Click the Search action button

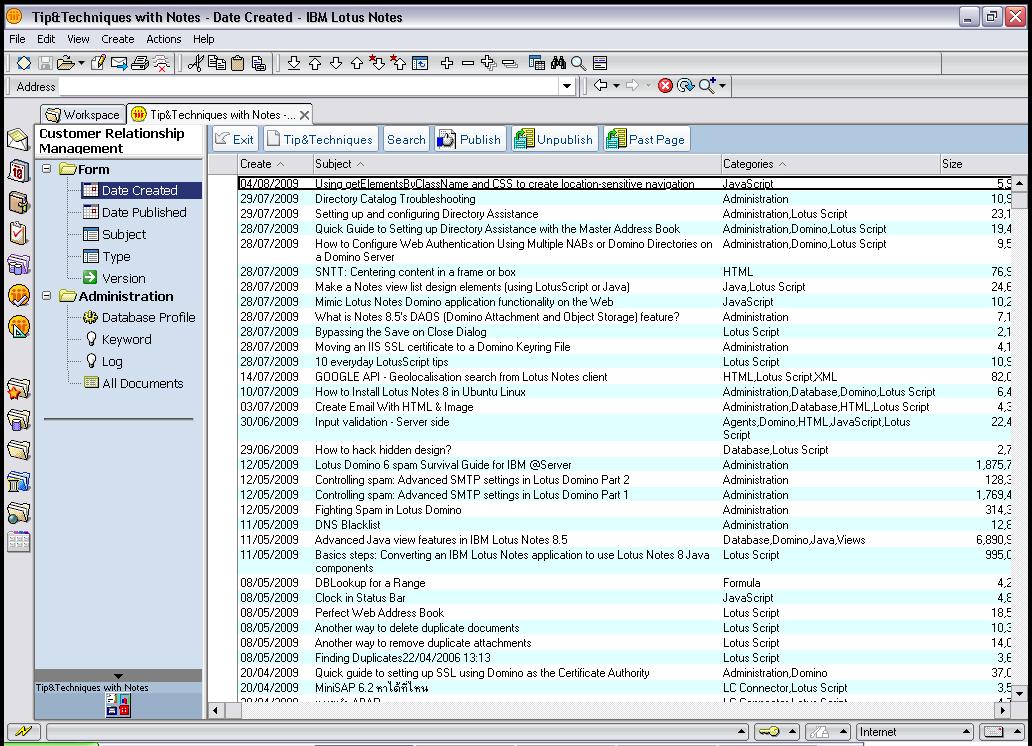pyautogui.click(x=406, y=140)
